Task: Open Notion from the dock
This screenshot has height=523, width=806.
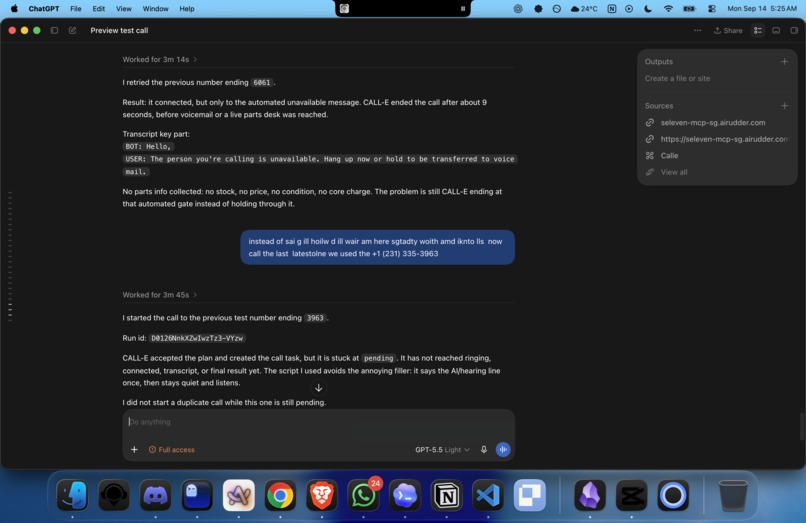Action: tap(446, 495)
